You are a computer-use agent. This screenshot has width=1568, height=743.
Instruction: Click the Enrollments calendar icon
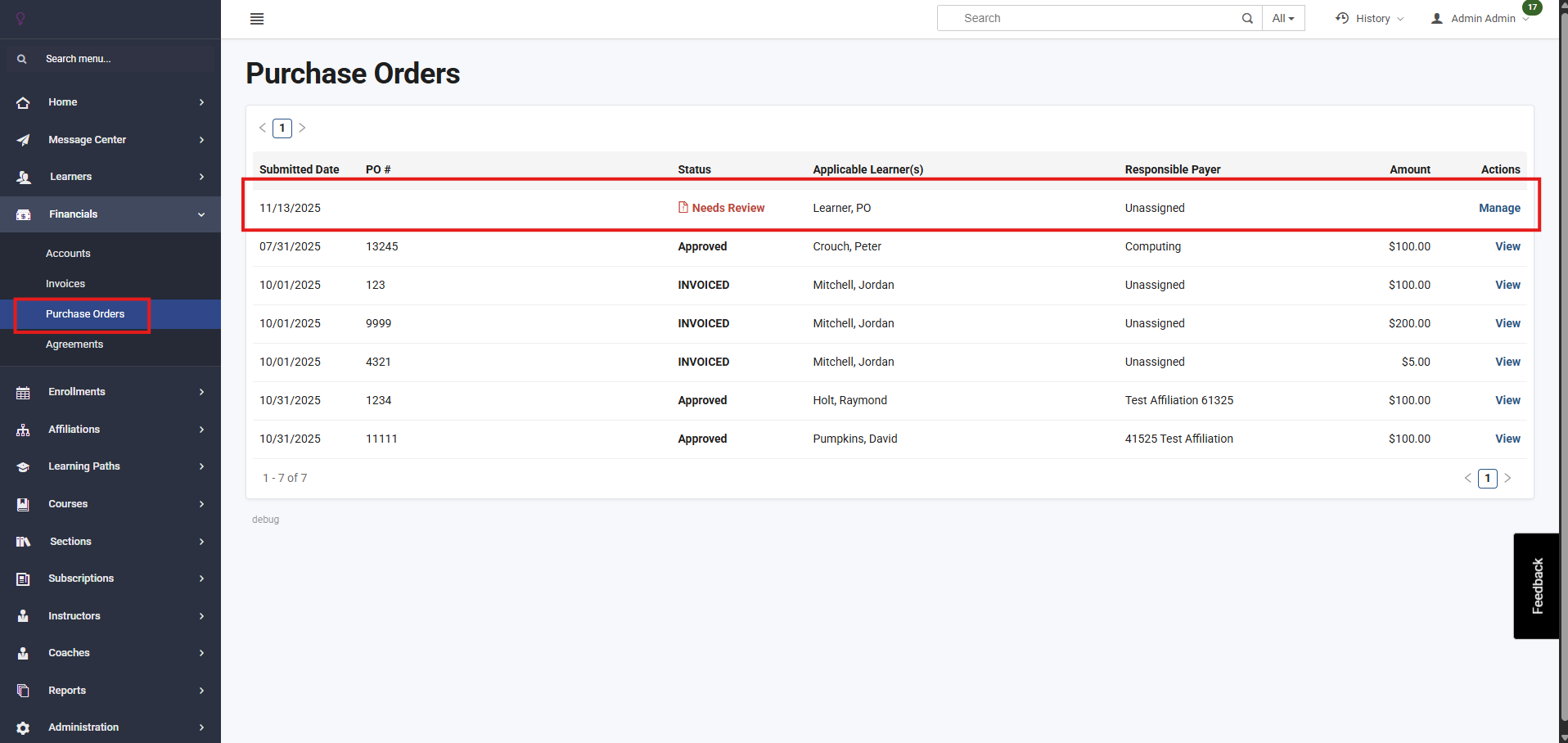(x=23, y=393)
